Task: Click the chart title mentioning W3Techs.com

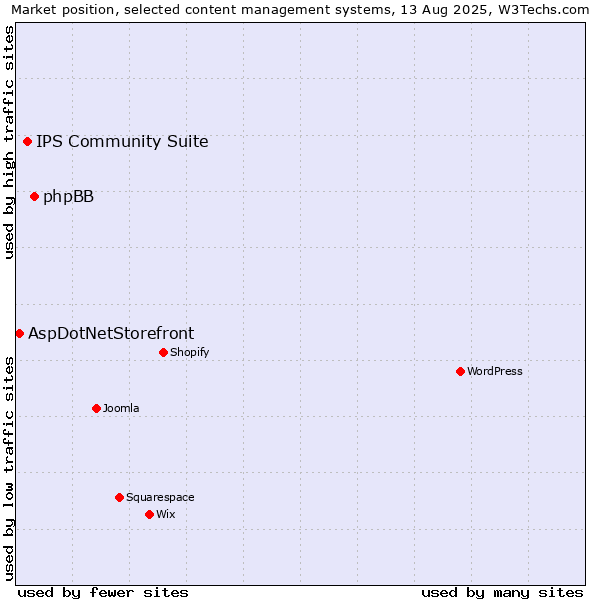Action: pos(300,10)
